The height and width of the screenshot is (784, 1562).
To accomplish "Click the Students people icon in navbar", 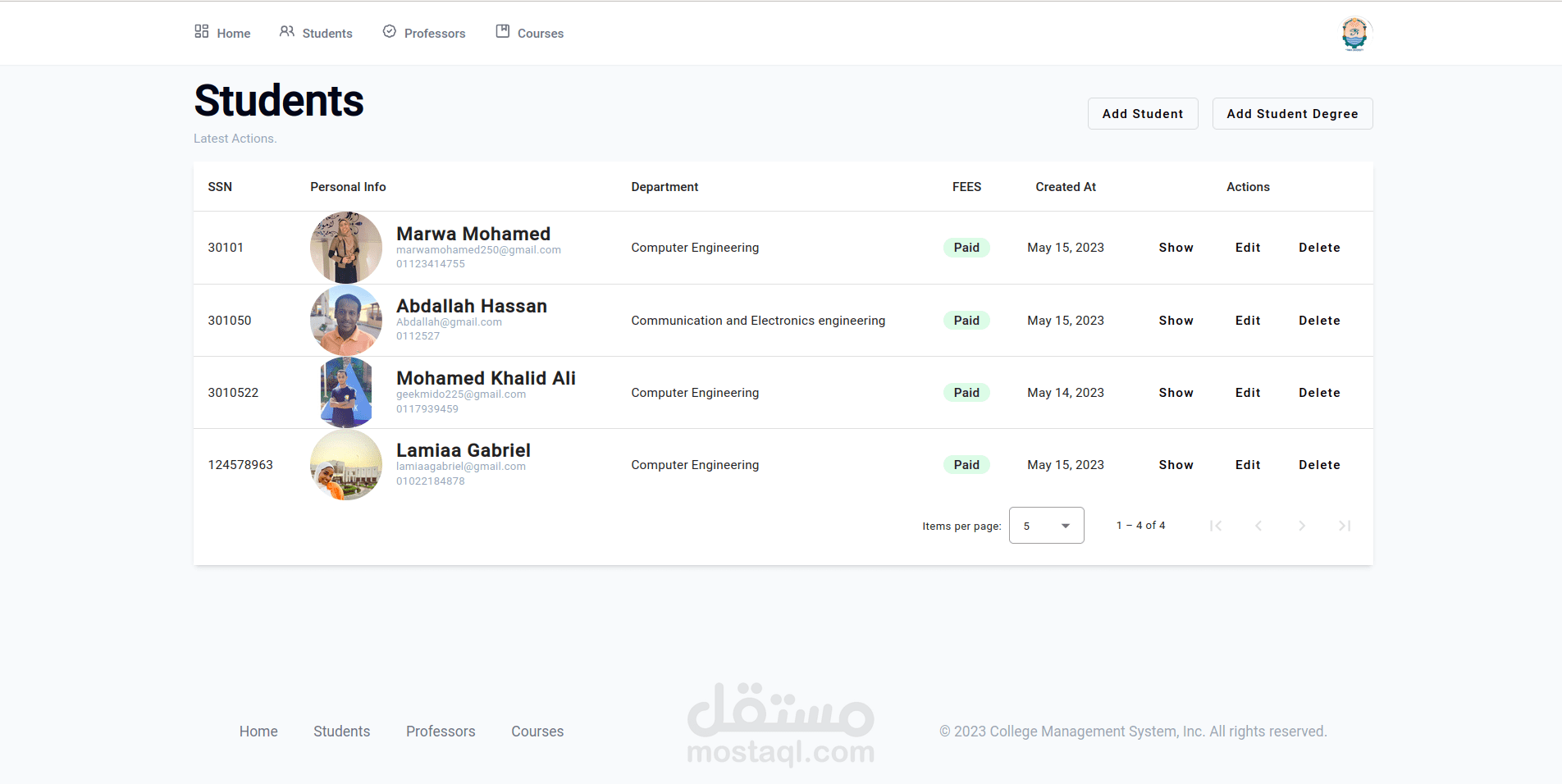I will coord(286,31).
